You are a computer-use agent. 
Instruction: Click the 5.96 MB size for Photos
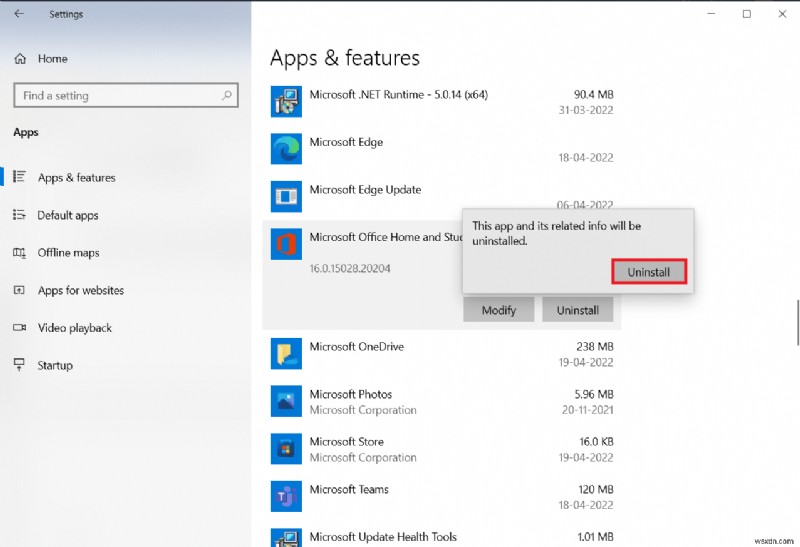[594, 394]
